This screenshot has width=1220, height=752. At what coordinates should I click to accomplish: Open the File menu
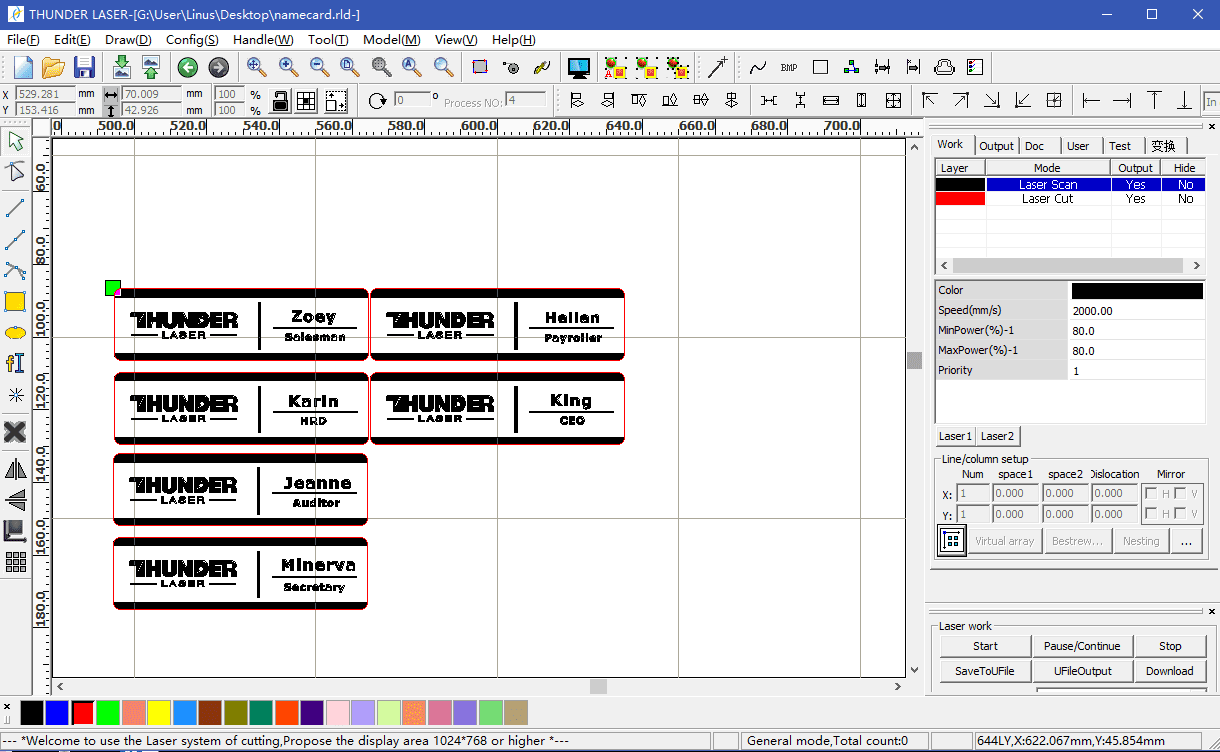click(23, 40)
